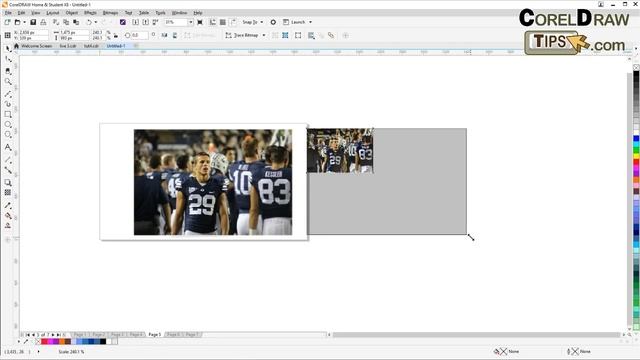Select the Smart Fill tool
This screenshot has width=640, height=360.
coord(8,226)
